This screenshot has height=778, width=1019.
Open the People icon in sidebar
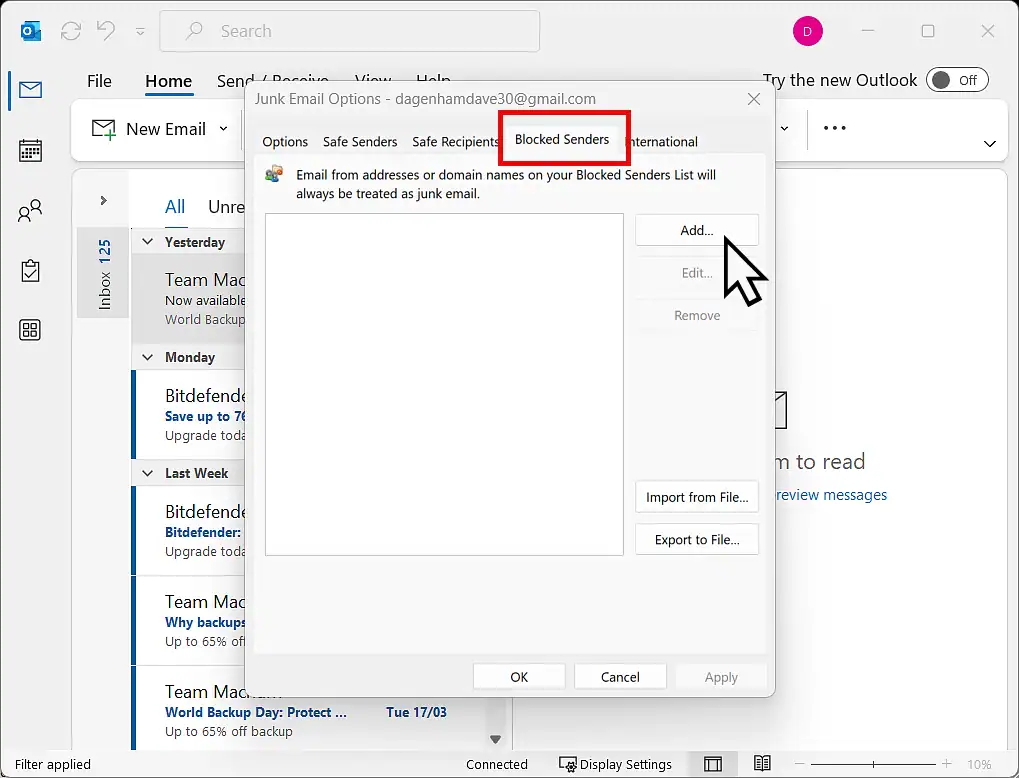click(30, 211)
